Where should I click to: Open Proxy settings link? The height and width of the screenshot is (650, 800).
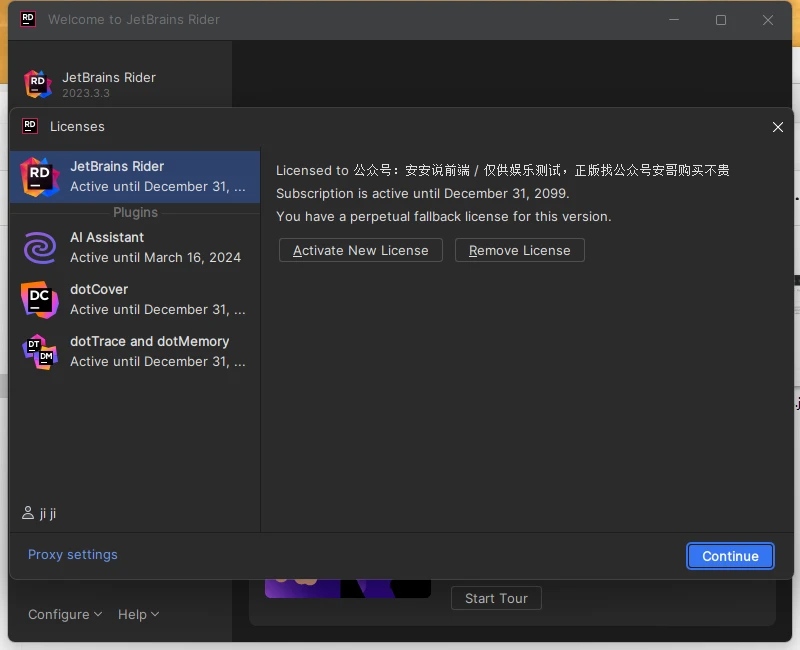72,555
